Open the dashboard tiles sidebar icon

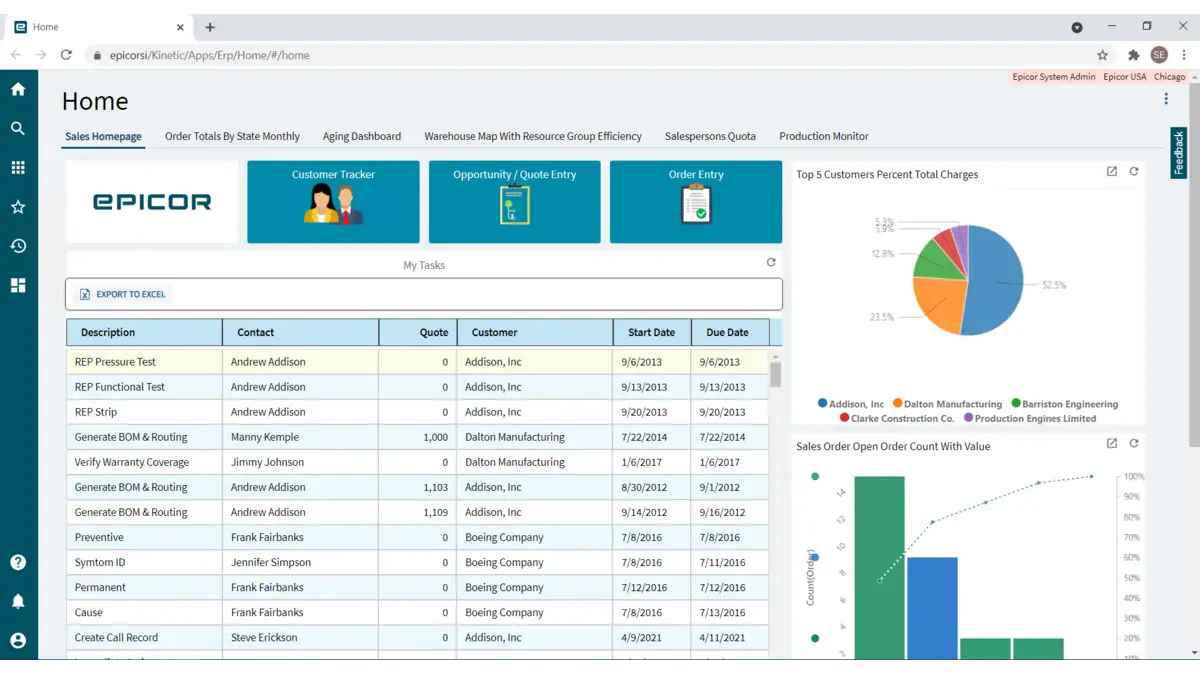tap(18, 285)
